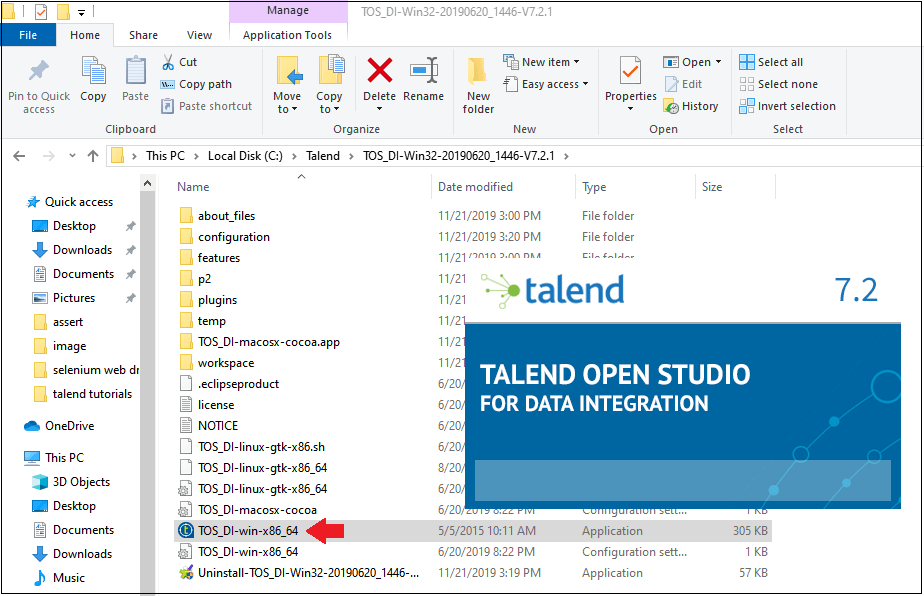This screenshot has height=596, width=924.
Task: Select the plugins folder
Action: (209, 300)
